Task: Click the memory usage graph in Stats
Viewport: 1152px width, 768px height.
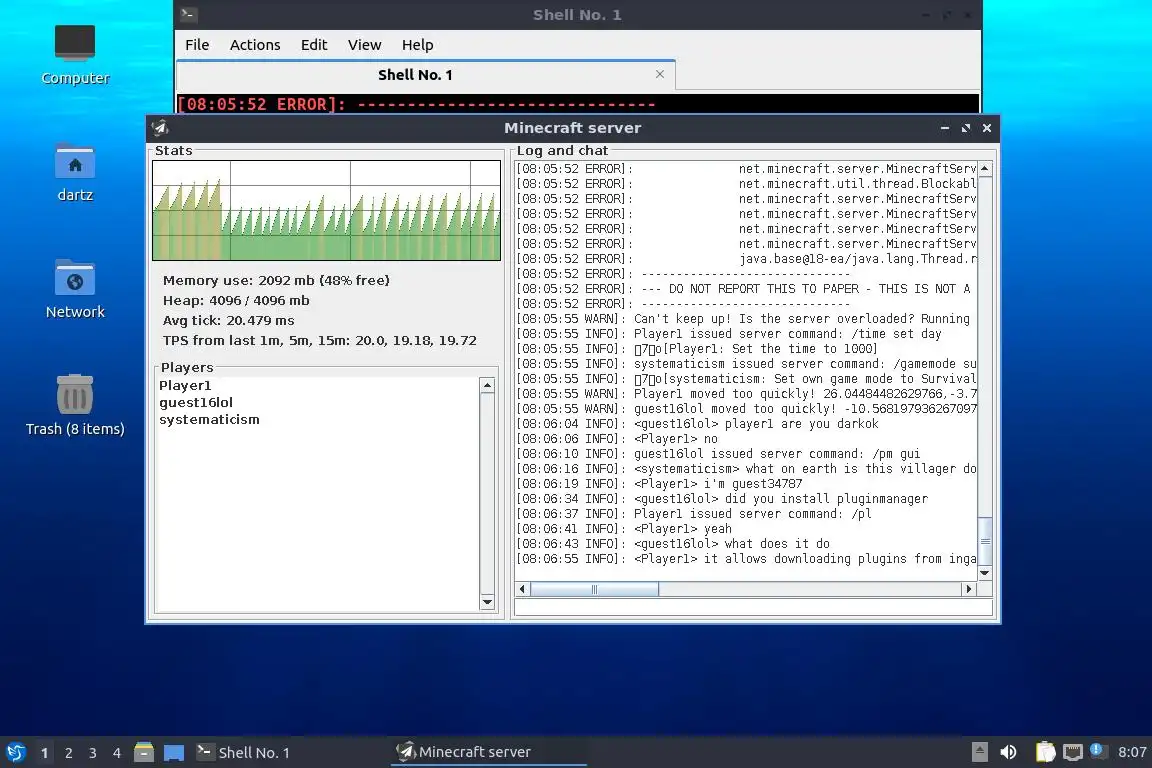Action: 326,210
